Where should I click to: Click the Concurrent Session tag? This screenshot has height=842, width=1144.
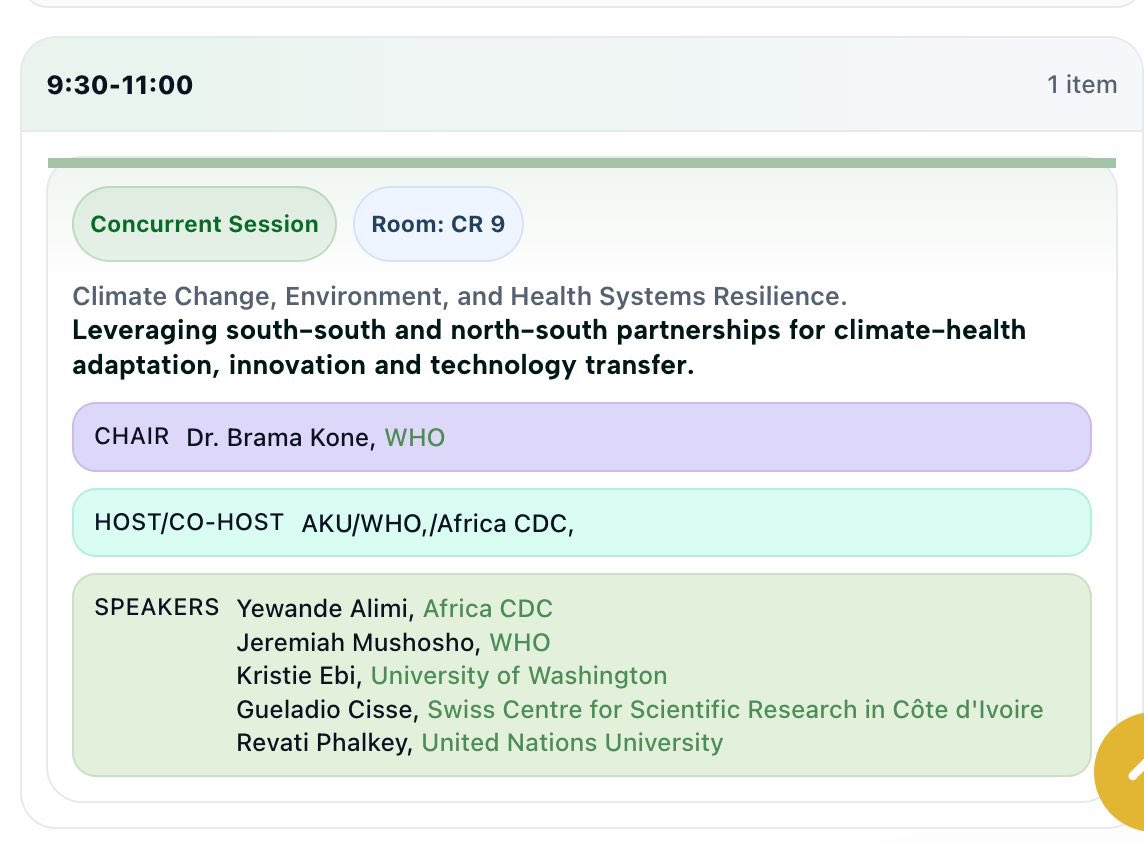click(204, 224)
